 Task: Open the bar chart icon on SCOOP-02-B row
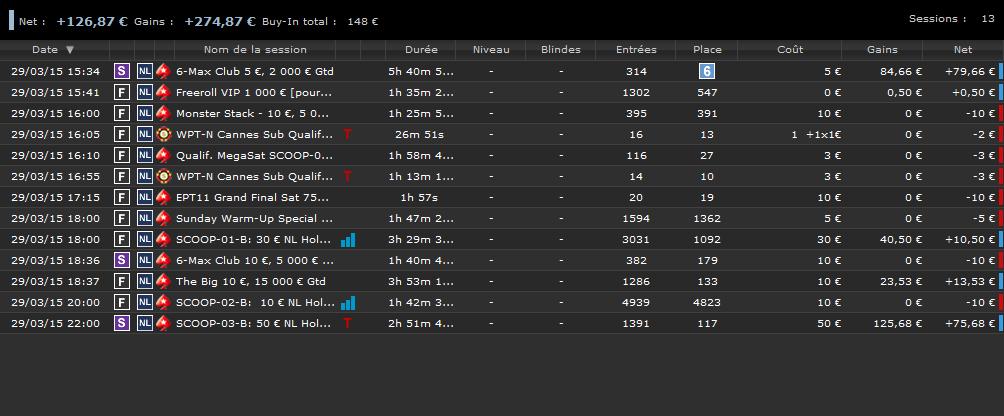pyautogui.click(x=348, y=303)
